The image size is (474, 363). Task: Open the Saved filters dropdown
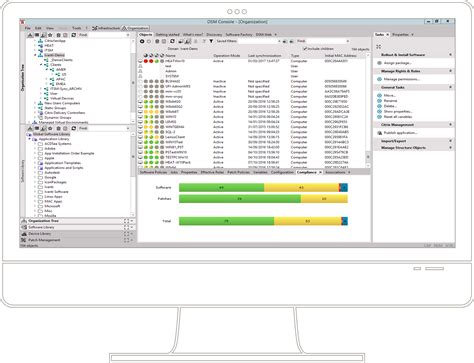(x=279, y=41)
